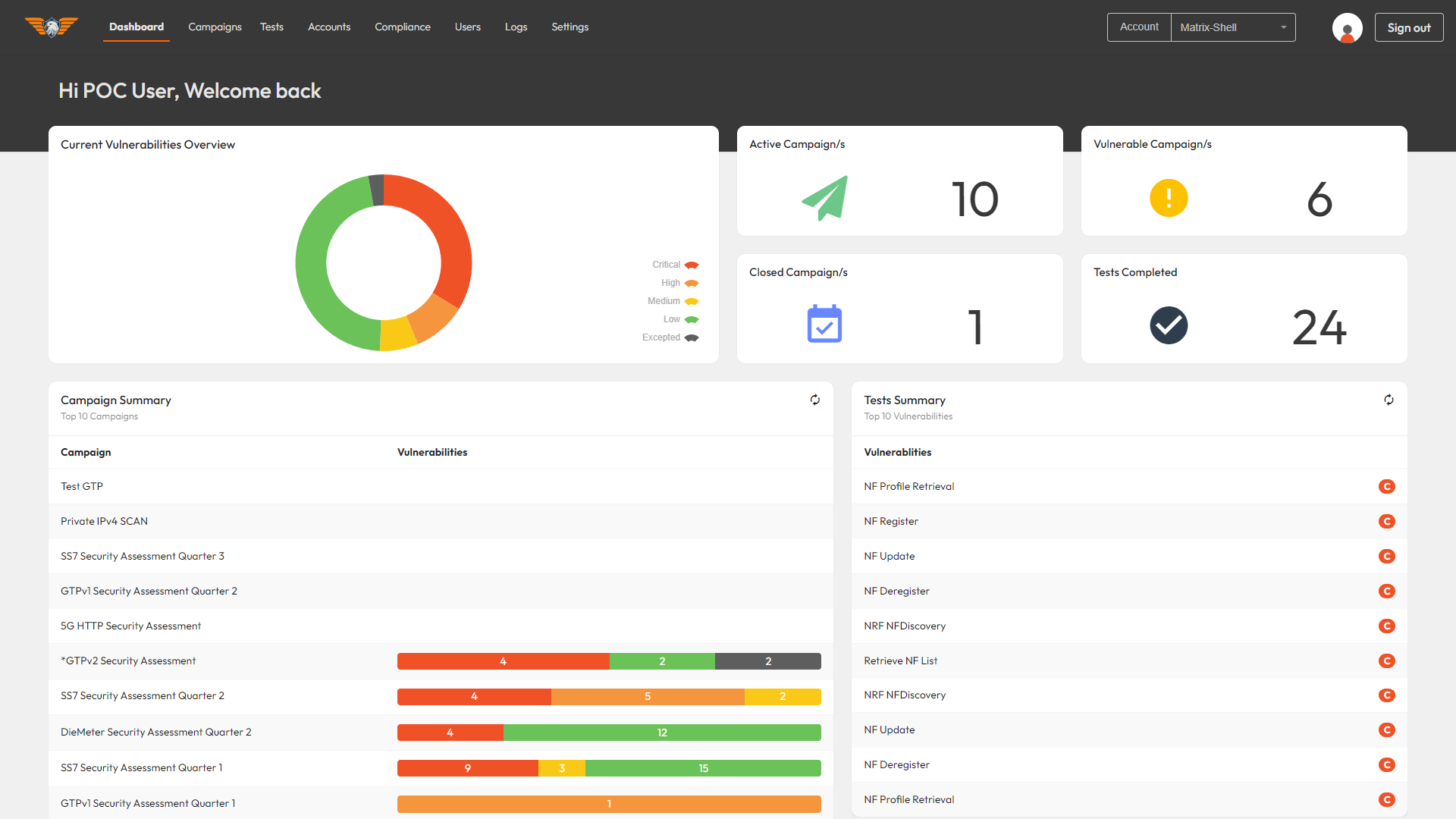Click critical badge on NF Register row
The image size is (1456, 819).
1386,522
